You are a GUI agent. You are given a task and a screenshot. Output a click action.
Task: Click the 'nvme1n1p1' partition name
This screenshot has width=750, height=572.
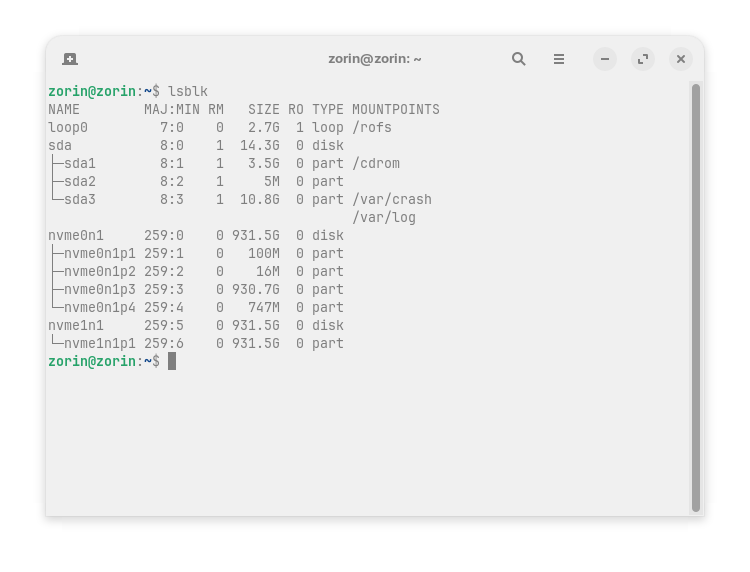(99, 343)
